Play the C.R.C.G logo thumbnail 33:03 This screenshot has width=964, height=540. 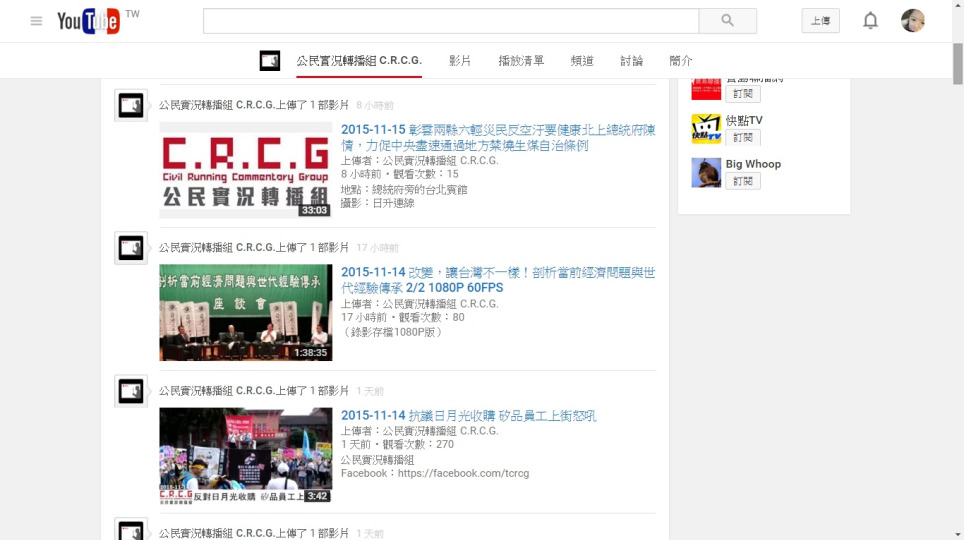245,170
